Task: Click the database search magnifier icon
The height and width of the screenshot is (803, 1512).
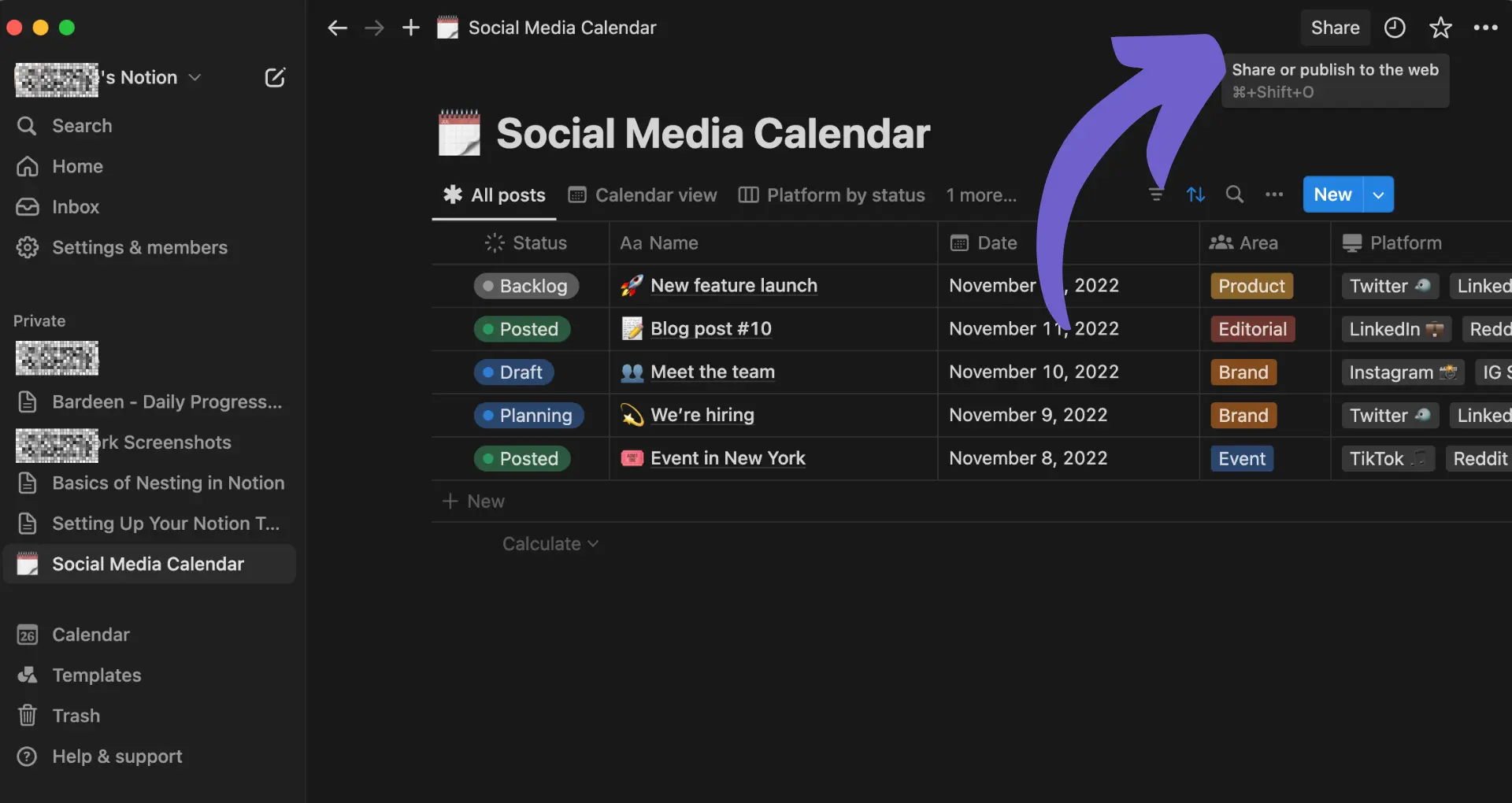Action: point(1235,194)
